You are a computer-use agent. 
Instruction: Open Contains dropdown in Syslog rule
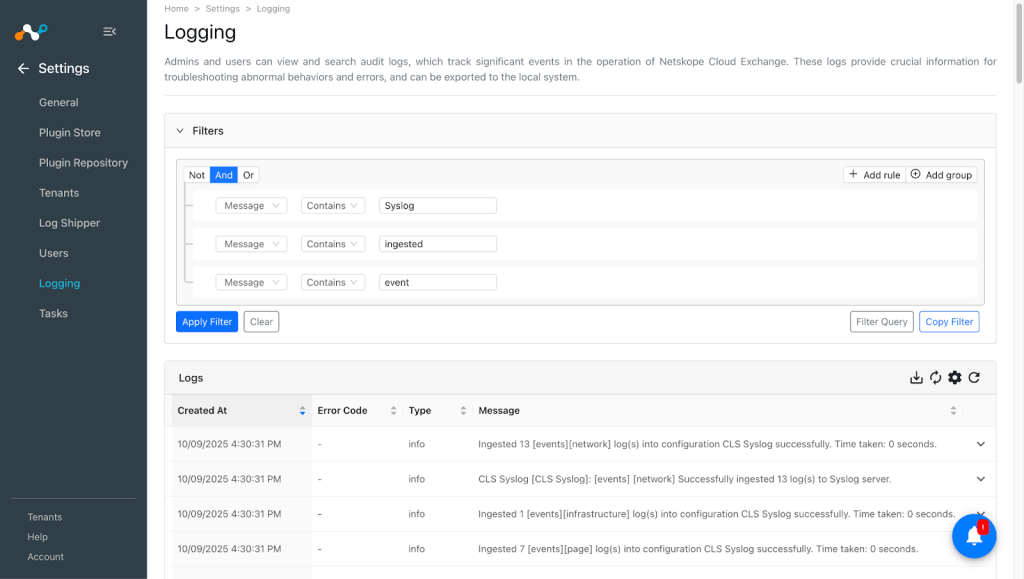coord(333,206)
